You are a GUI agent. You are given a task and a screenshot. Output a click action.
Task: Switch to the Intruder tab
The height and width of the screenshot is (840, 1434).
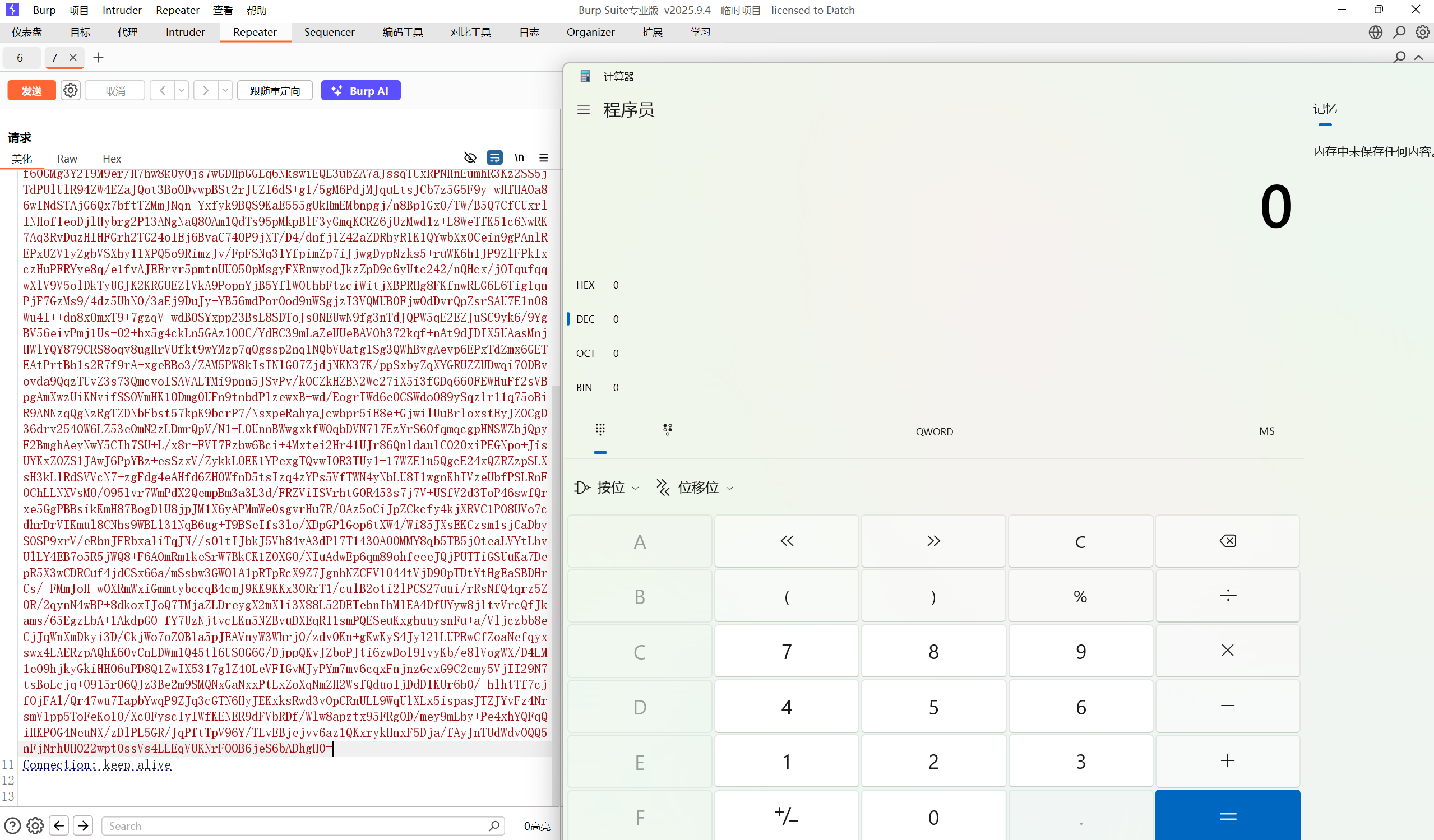[x=185, y=33]
